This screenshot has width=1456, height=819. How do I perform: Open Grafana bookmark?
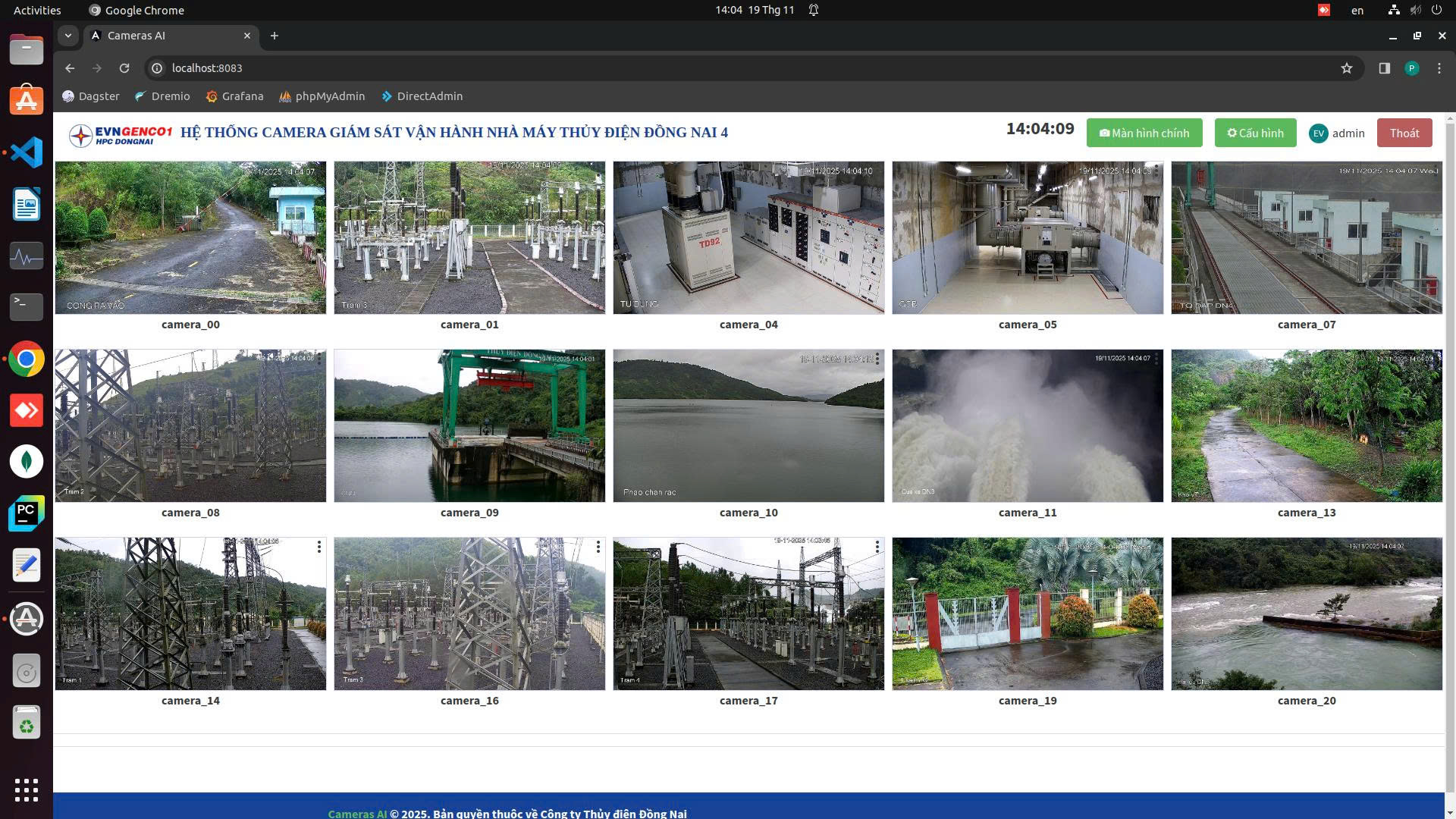pyautogui.click(x=234, y=96)
